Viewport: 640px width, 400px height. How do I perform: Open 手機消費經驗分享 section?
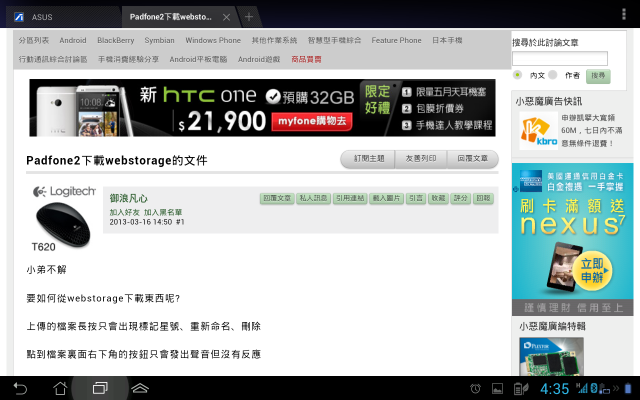click(128, 59)
